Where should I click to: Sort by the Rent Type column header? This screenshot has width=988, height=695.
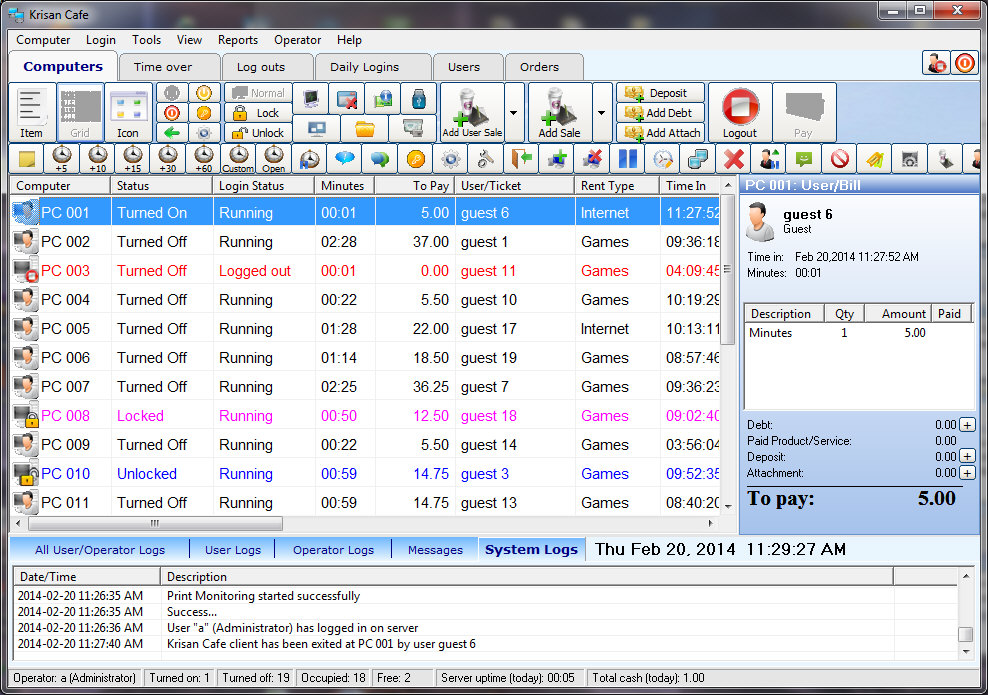point(617,186)
